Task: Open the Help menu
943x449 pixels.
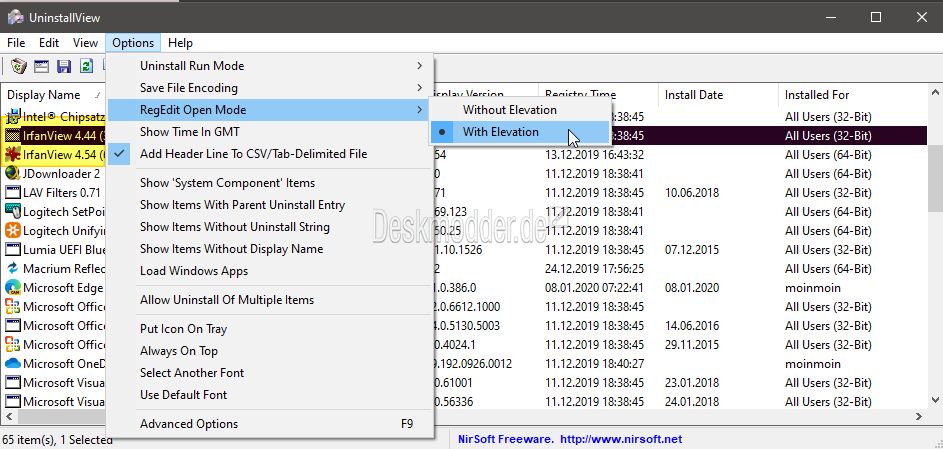Action: coord(180,43)
